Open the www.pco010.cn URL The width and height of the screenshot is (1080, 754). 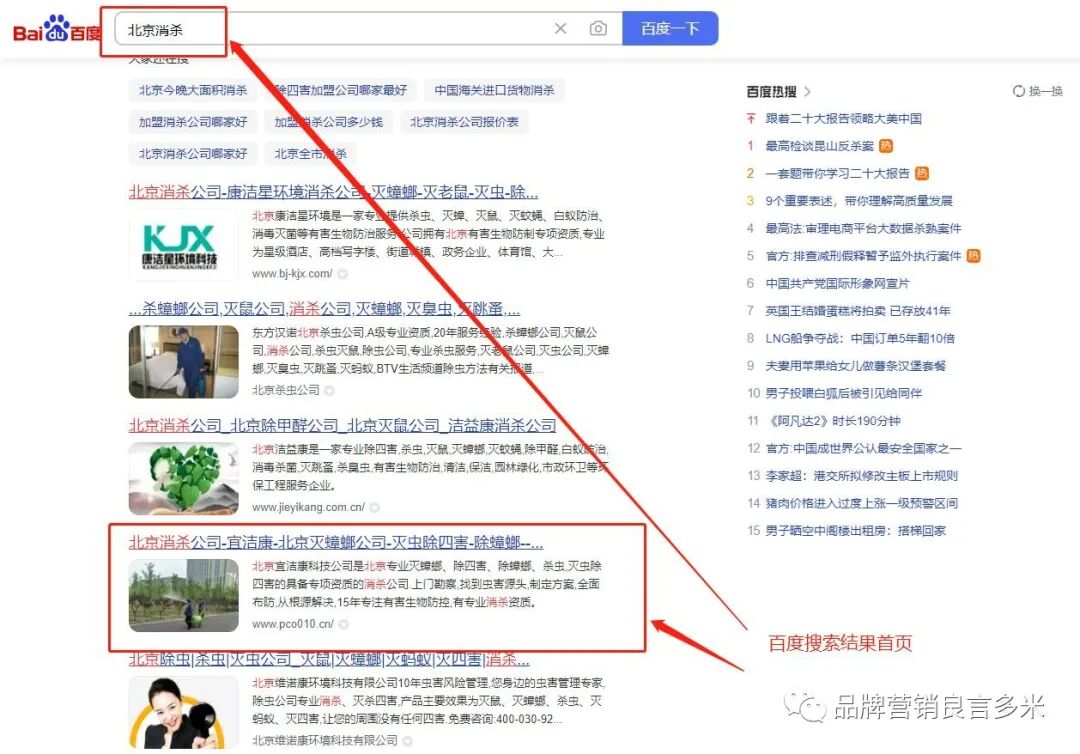293,624
